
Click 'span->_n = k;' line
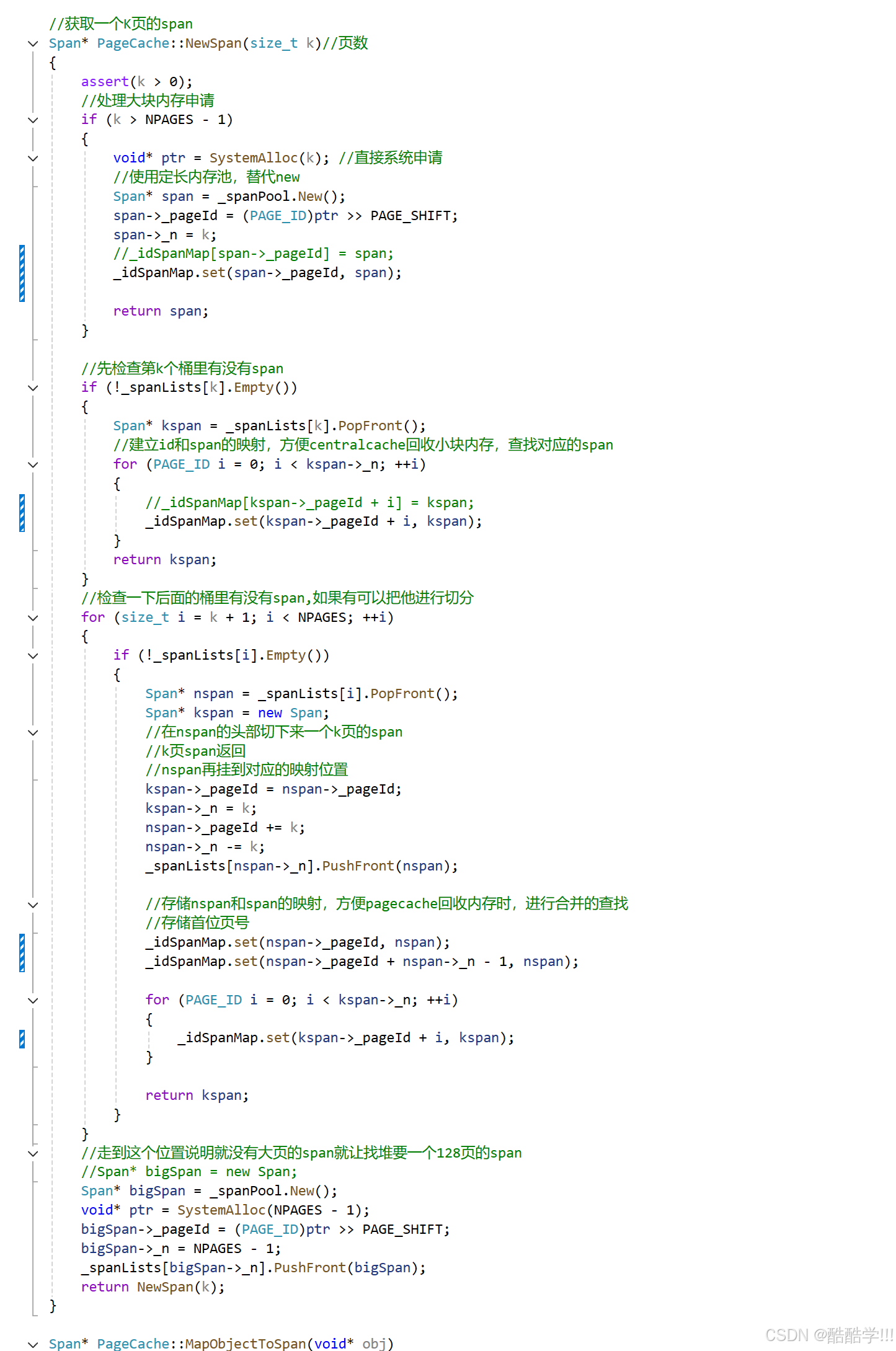(x=165, y=235)
